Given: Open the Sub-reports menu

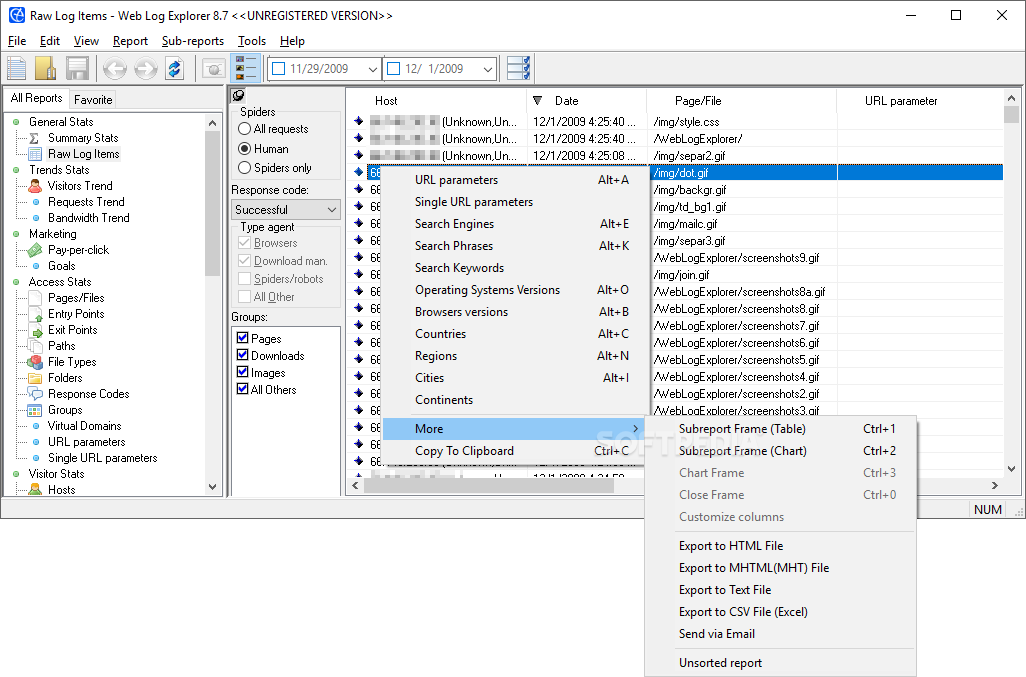Looking at the screenshot, I should (x=192, y=41).
